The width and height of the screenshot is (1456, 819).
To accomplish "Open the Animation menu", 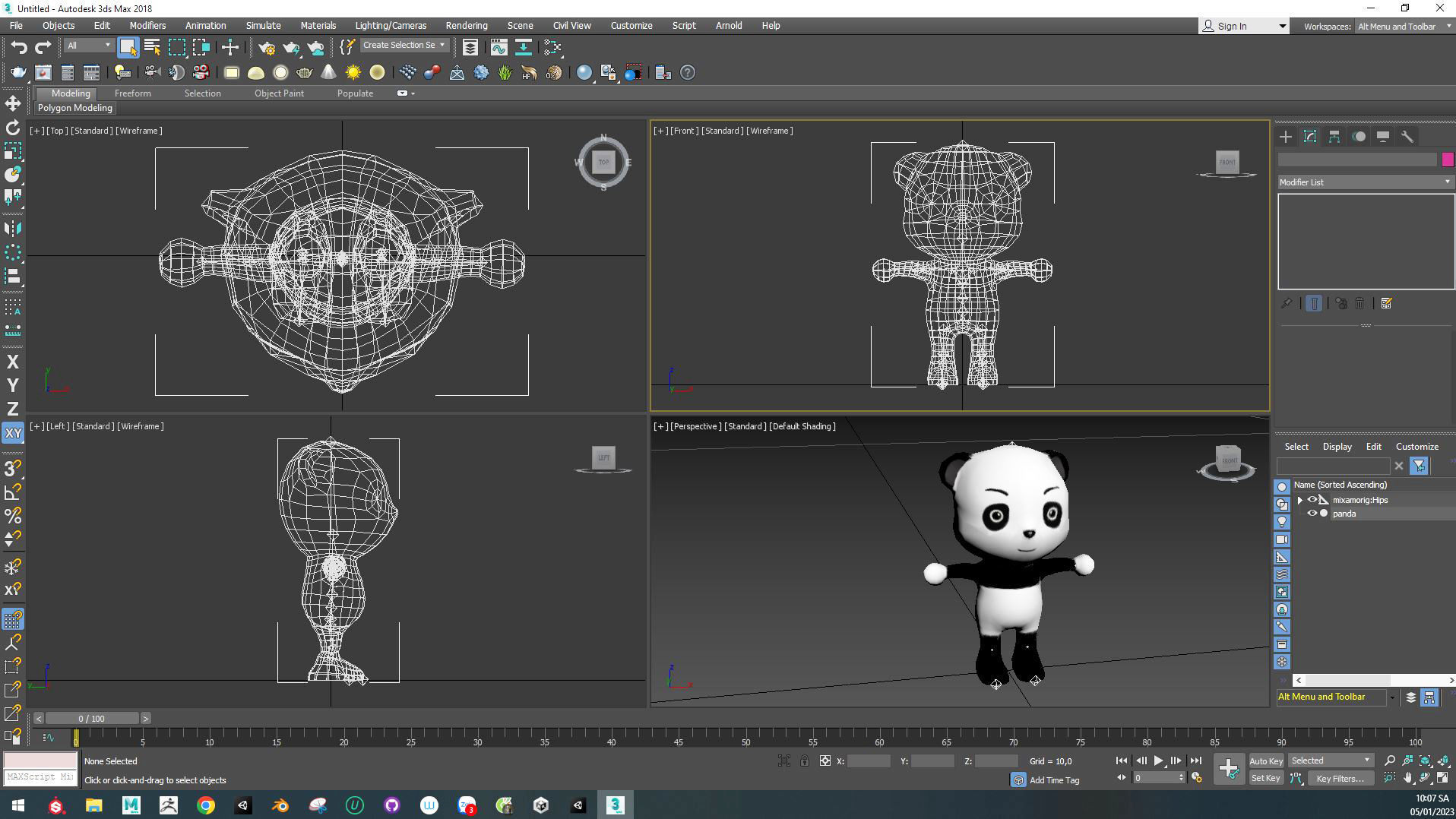I will [205, 26].
